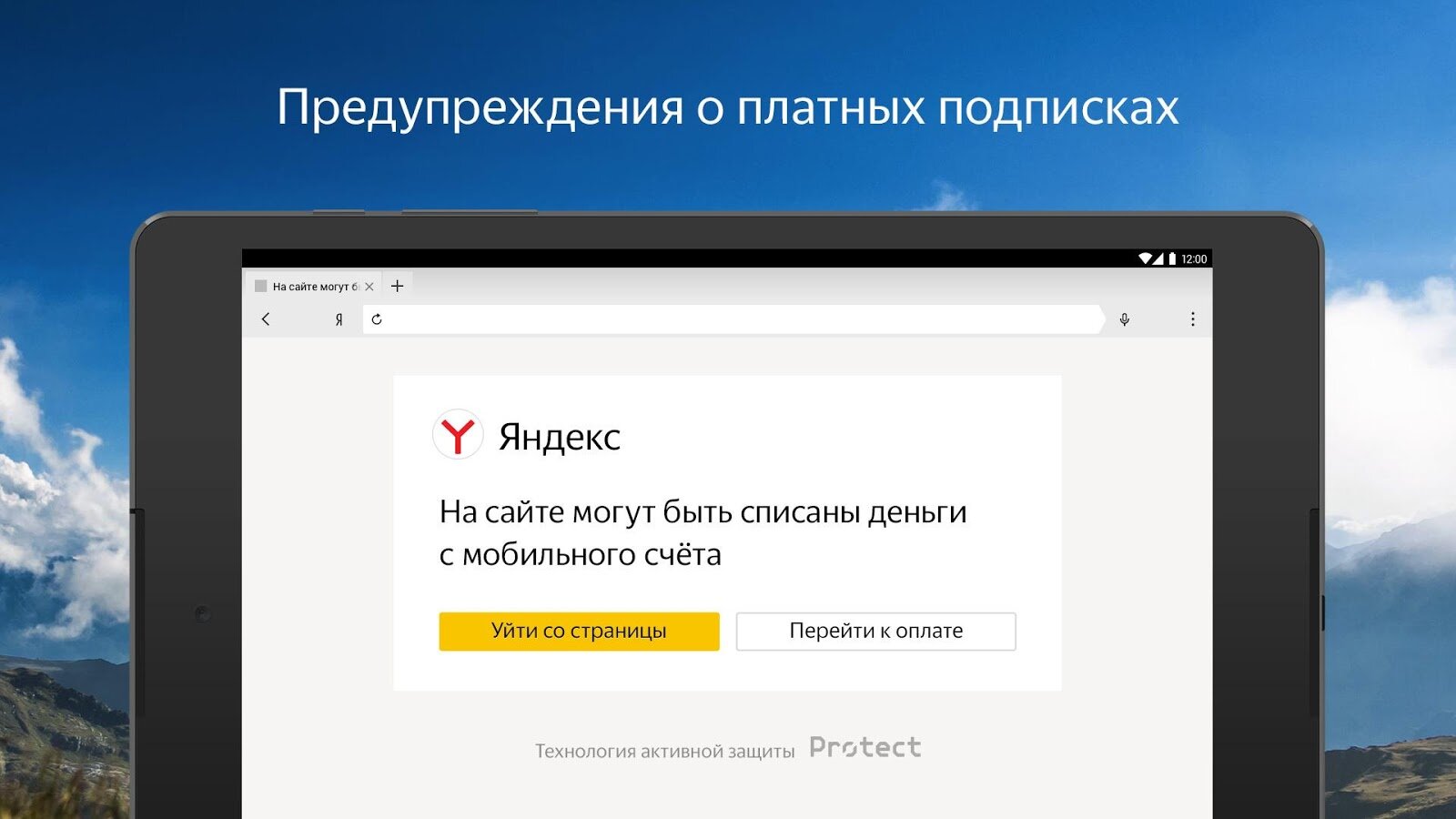This screenshot has height=819, width=1456.
Task: Tap the battery icon in status bar
Action: click(x=1172, y=259)
